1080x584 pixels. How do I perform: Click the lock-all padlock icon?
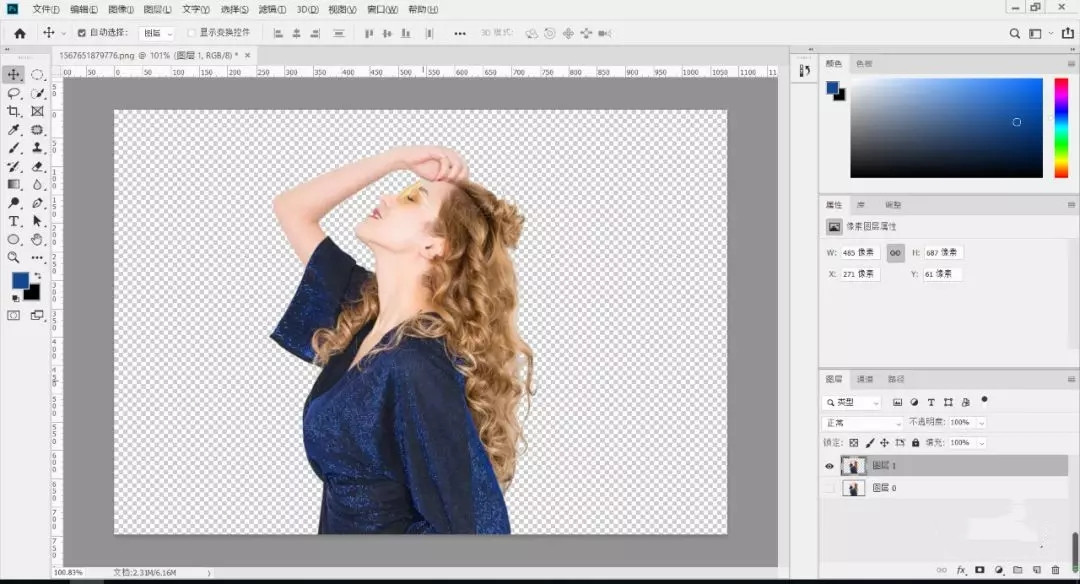pyautogui.click(x=916, y=442)
